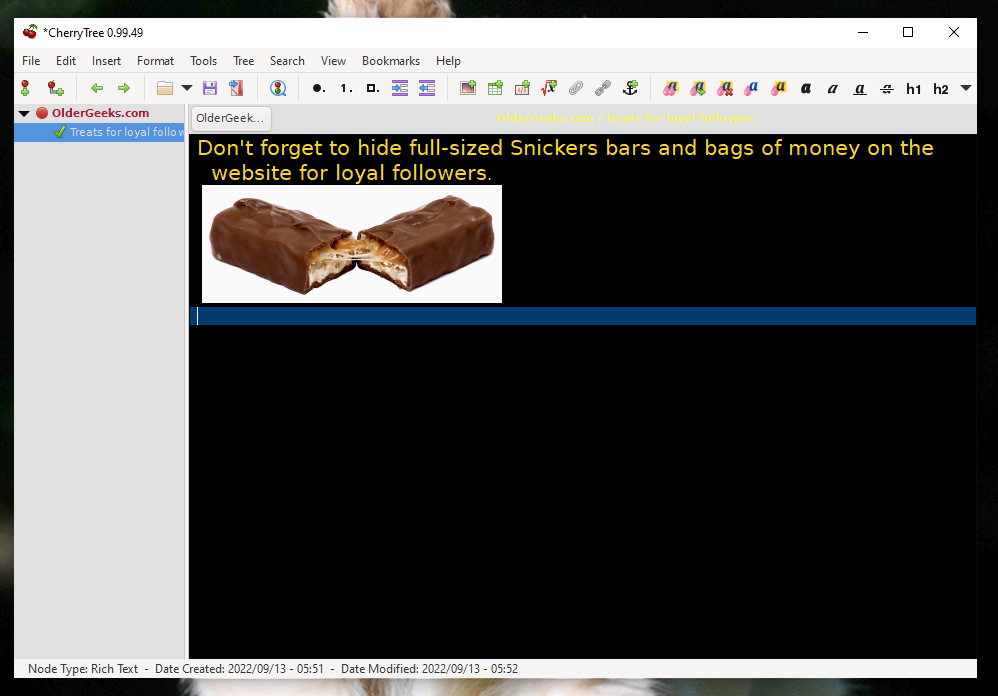Go forward to next node
This screenshot has height=696, width=998.
coord(124,88)
